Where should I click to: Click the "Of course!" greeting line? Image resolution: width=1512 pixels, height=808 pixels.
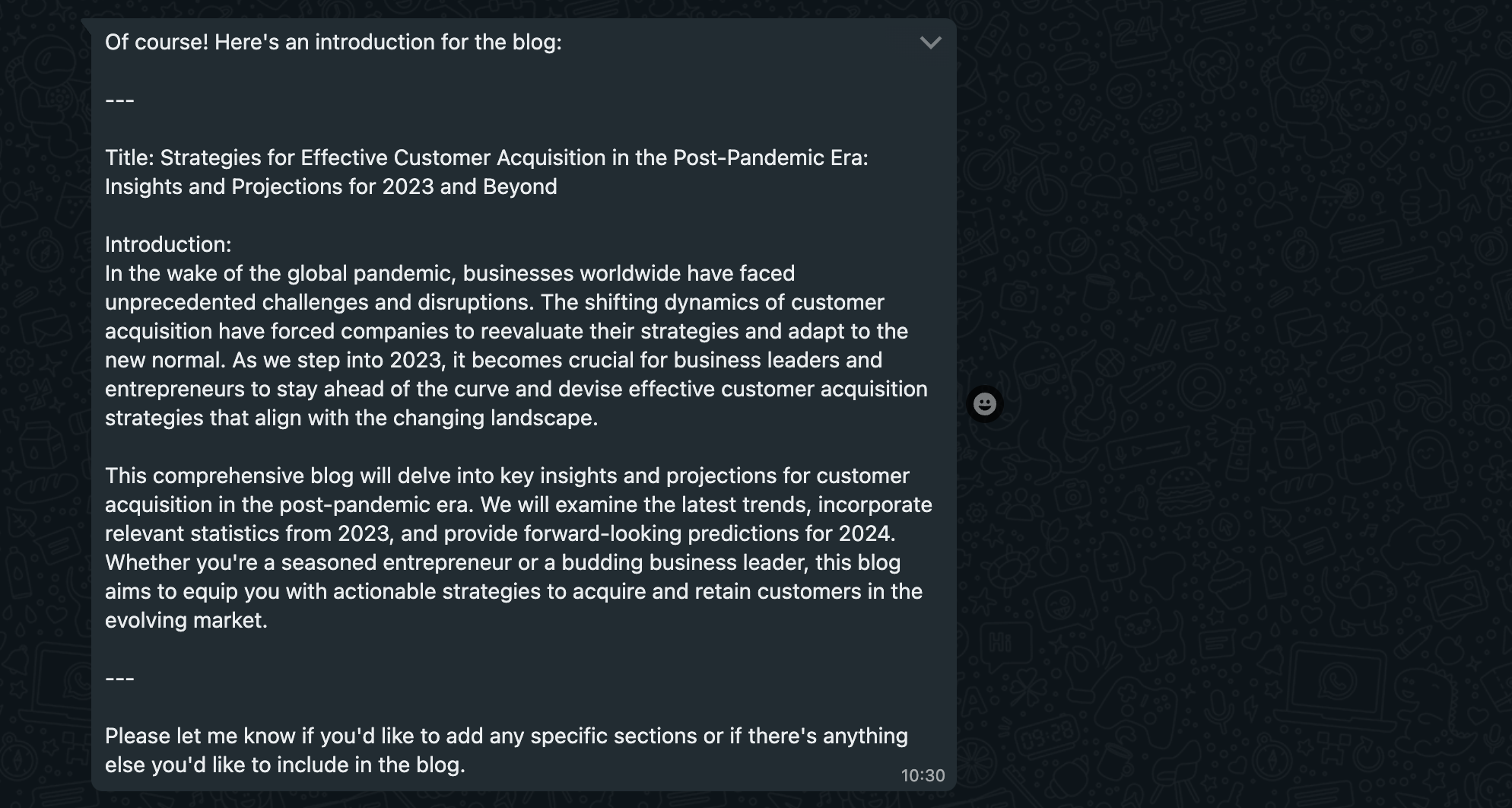tap(333, 43)
